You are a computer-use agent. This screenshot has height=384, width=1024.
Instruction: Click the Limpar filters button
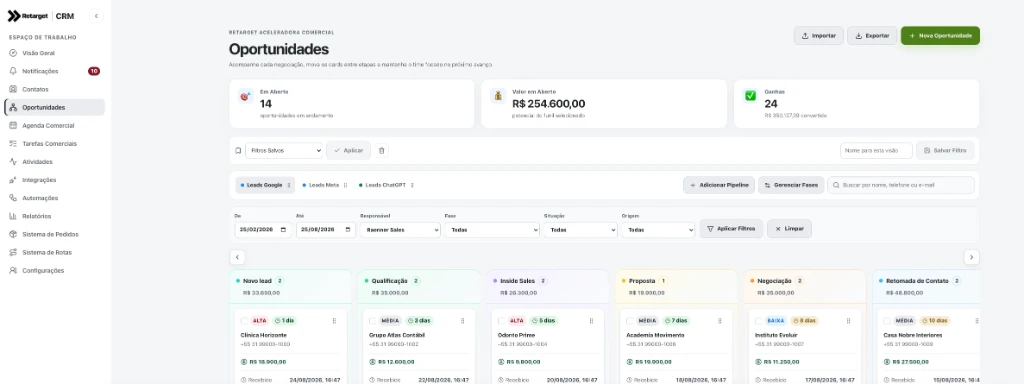pyautogui.click(x=790, y=229)
